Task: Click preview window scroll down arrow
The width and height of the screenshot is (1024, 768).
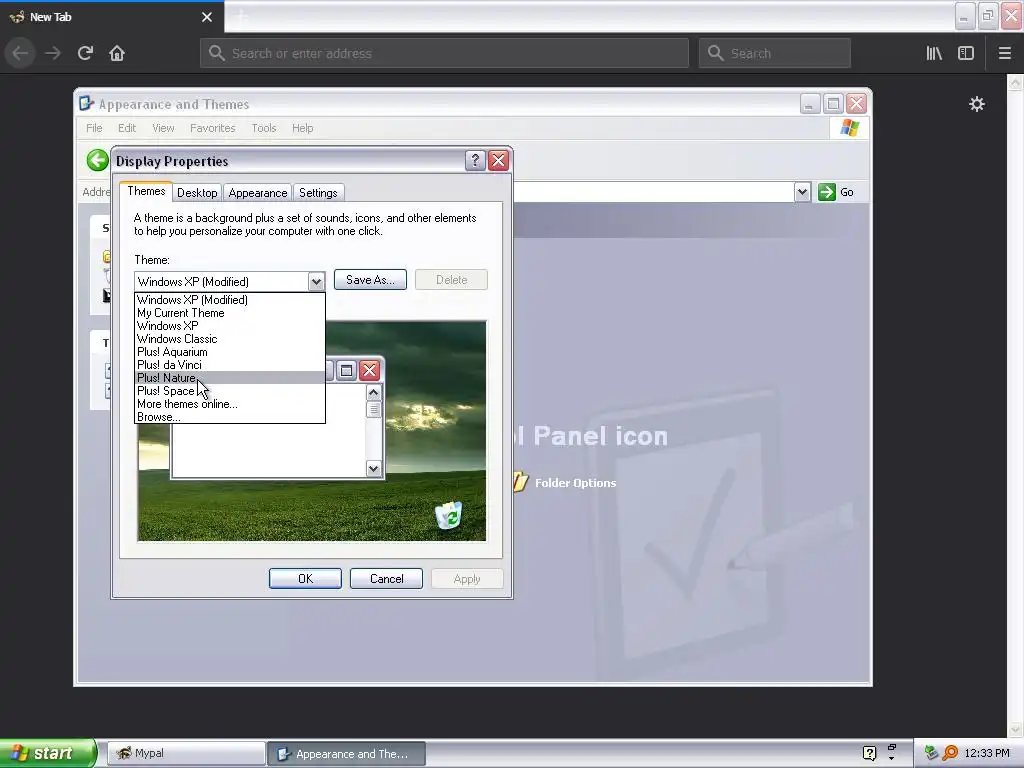Action: (x=374, y=468)
